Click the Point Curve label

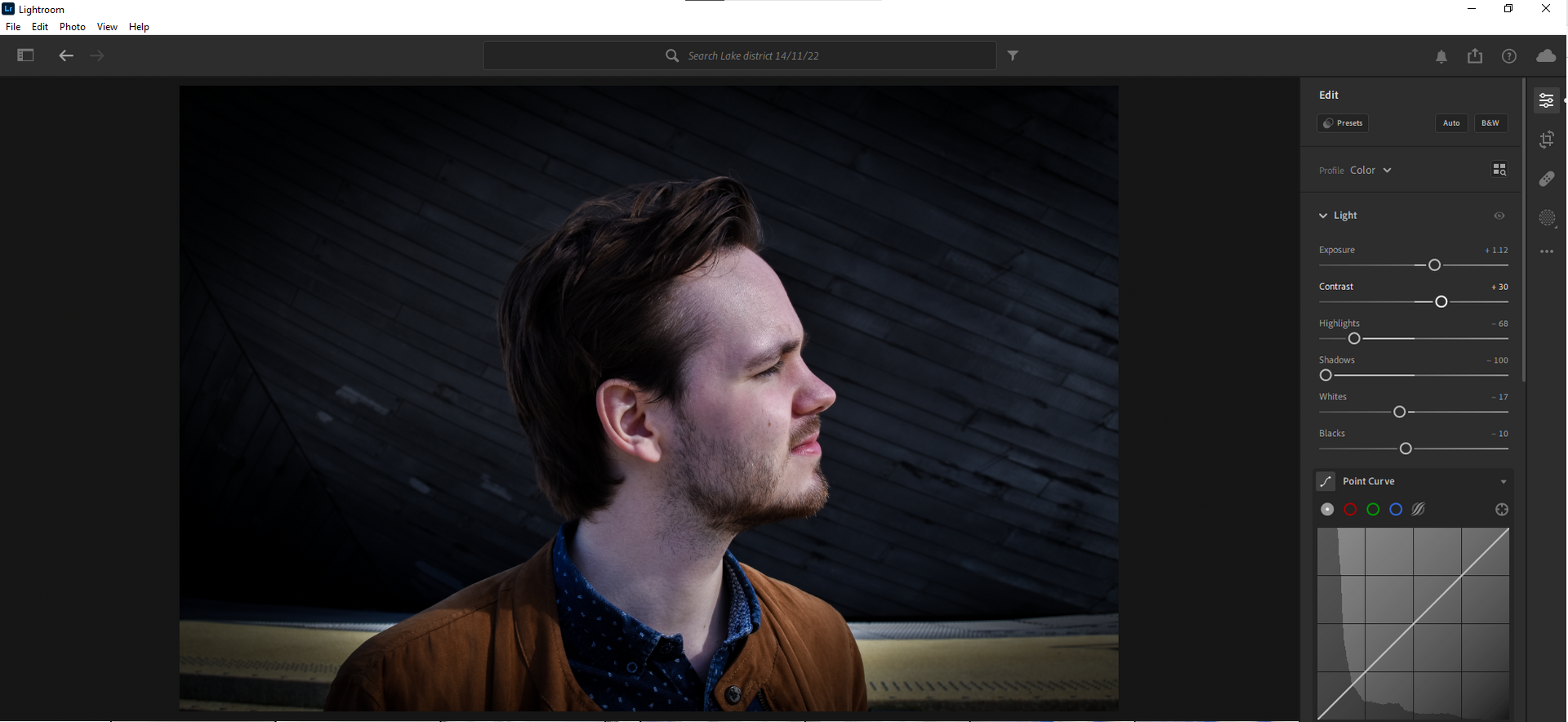1369,482
